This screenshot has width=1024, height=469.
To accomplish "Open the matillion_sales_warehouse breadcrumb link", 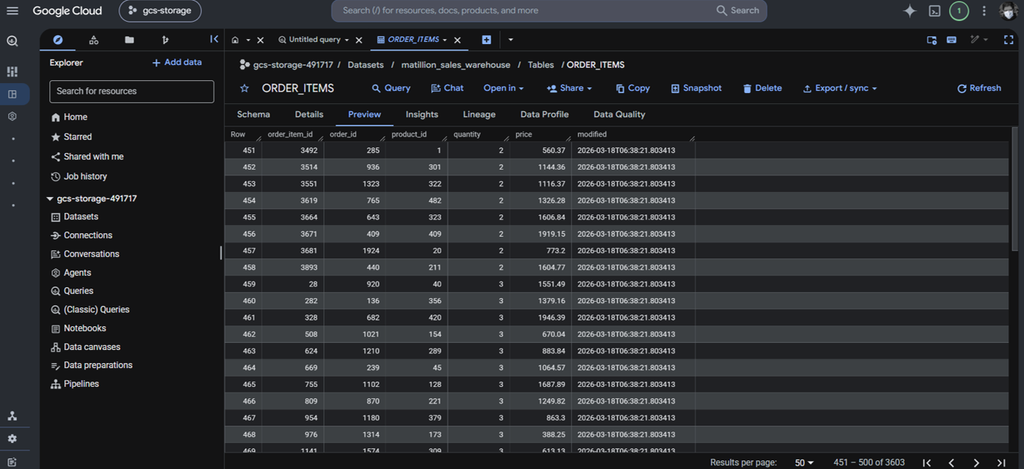I will [456, 65].
